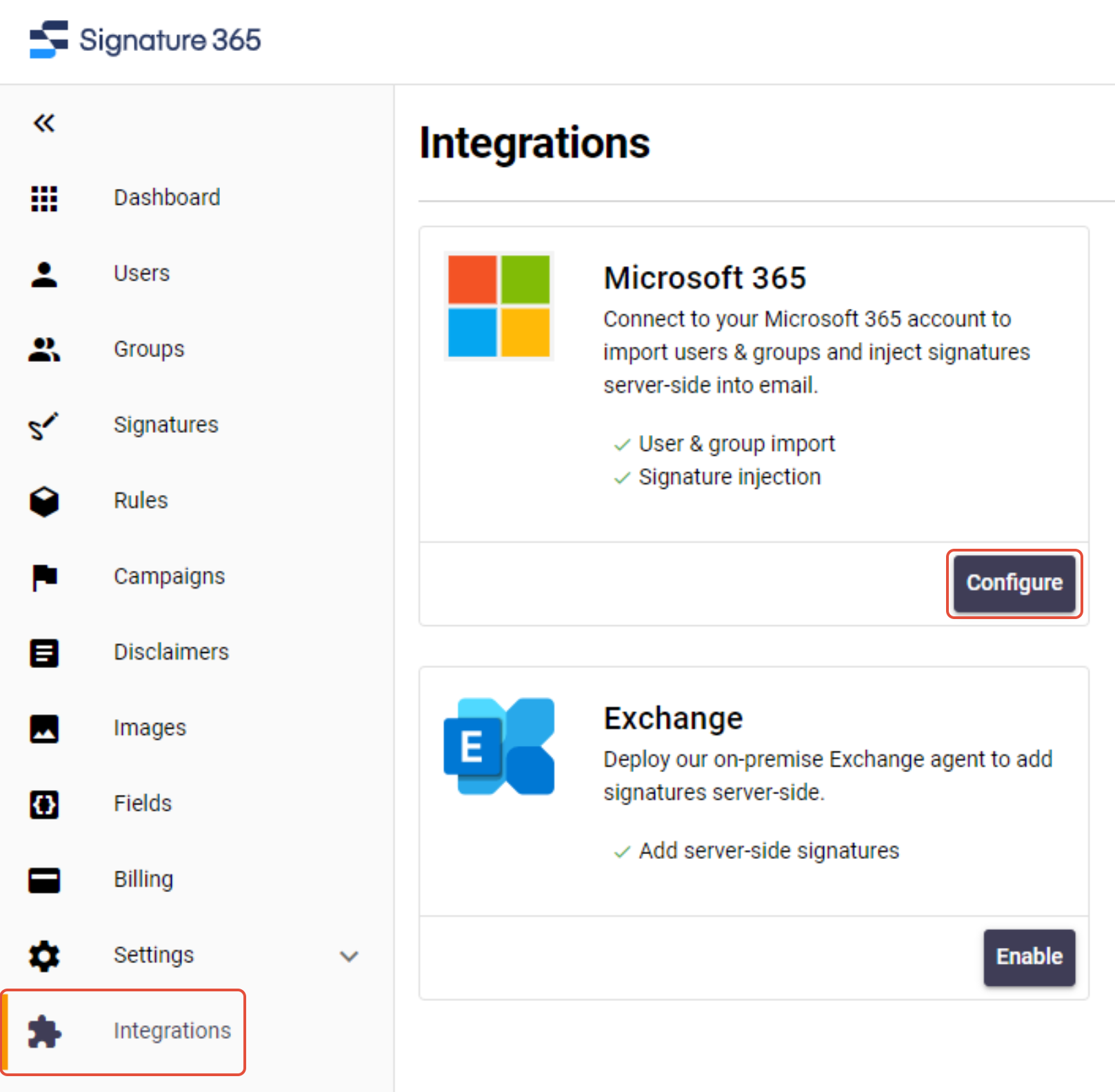1115x1092 pixels.
Task: Open the Disclaimers menu item
Action: point(171,653)
